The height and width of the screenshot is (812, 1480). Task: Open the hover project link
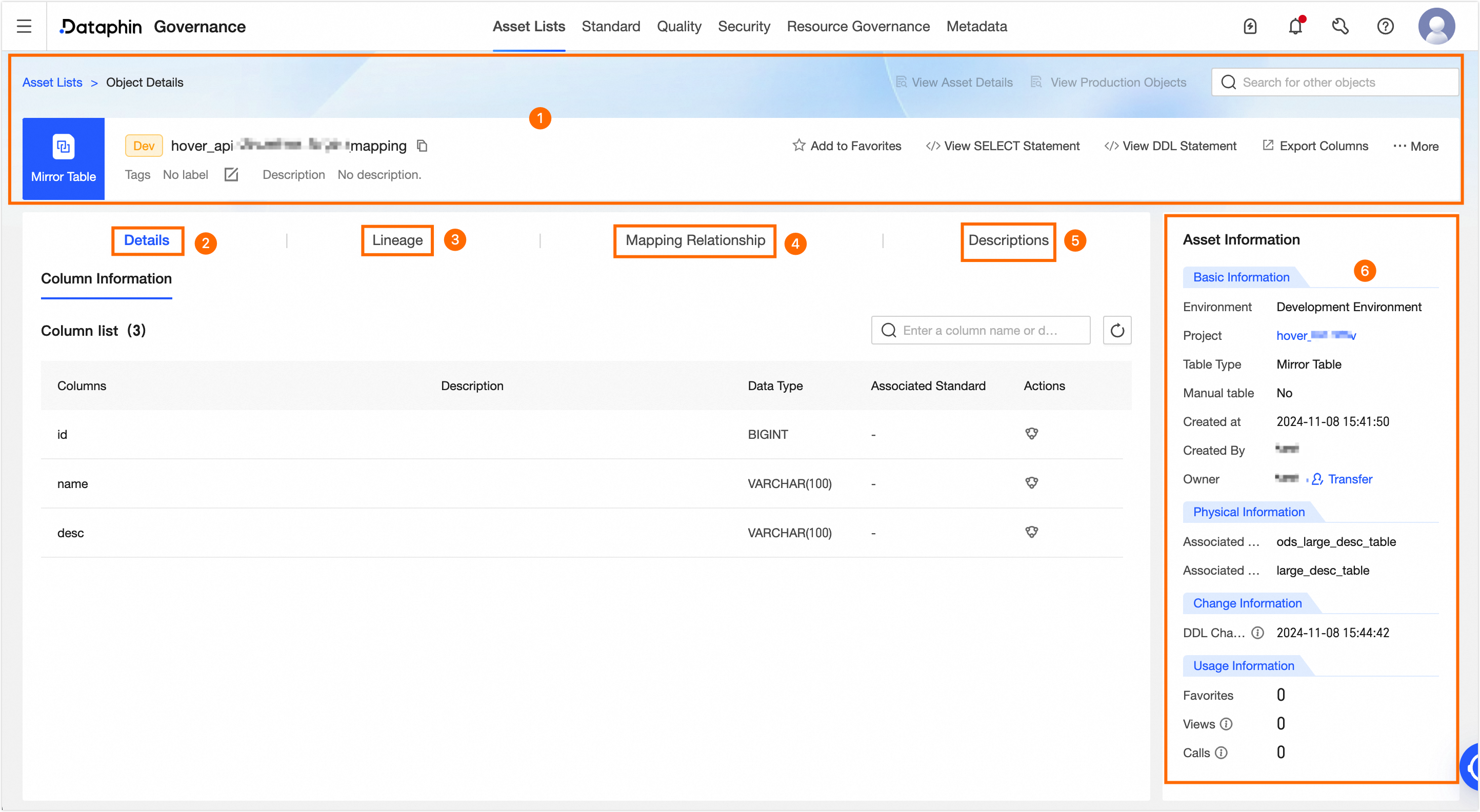point(1316,335)
